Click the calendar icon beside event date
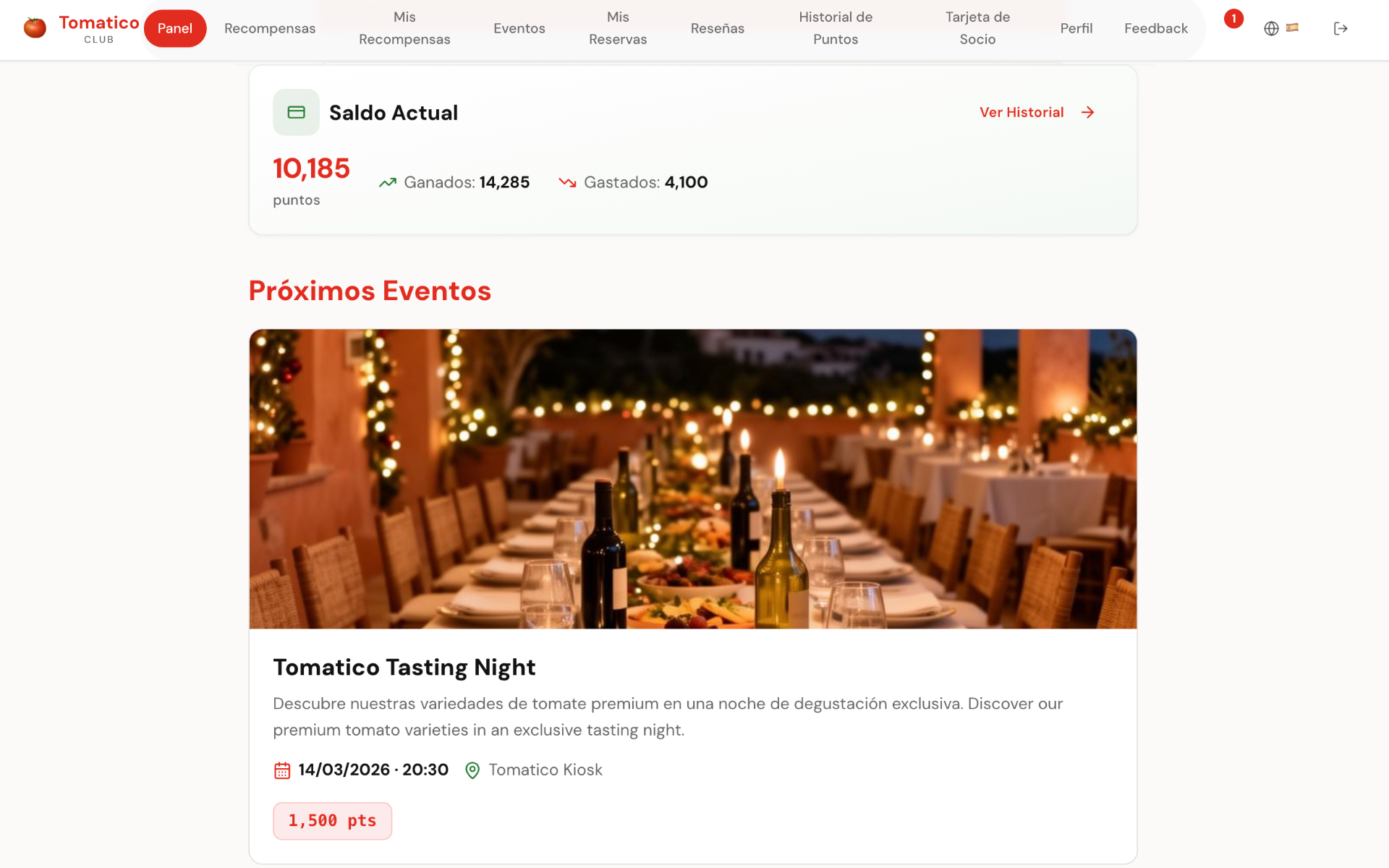Viewport: 1389px width, 868px height. coord(282,770)
